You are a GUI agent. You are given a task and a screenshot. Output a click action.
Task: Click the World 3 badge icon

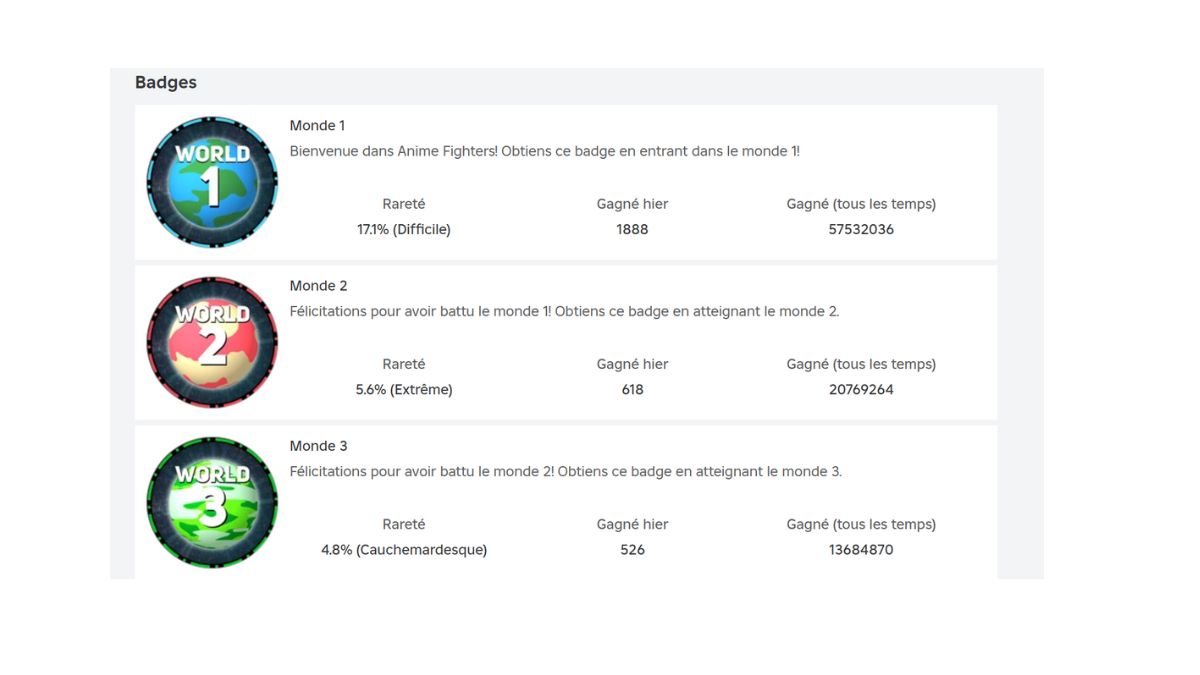pos(212,502)
